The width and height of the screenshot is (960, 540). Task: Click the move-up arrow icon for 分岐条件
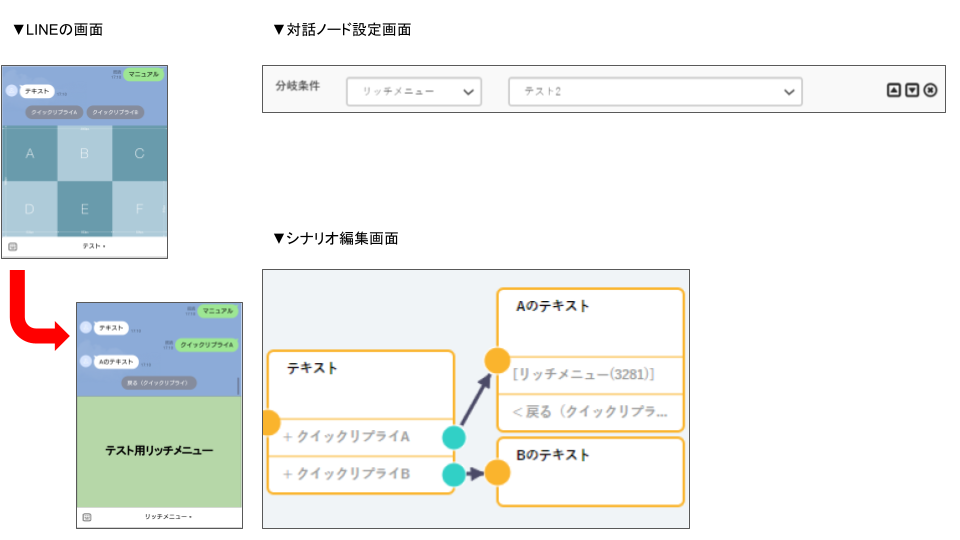point(894,90)
